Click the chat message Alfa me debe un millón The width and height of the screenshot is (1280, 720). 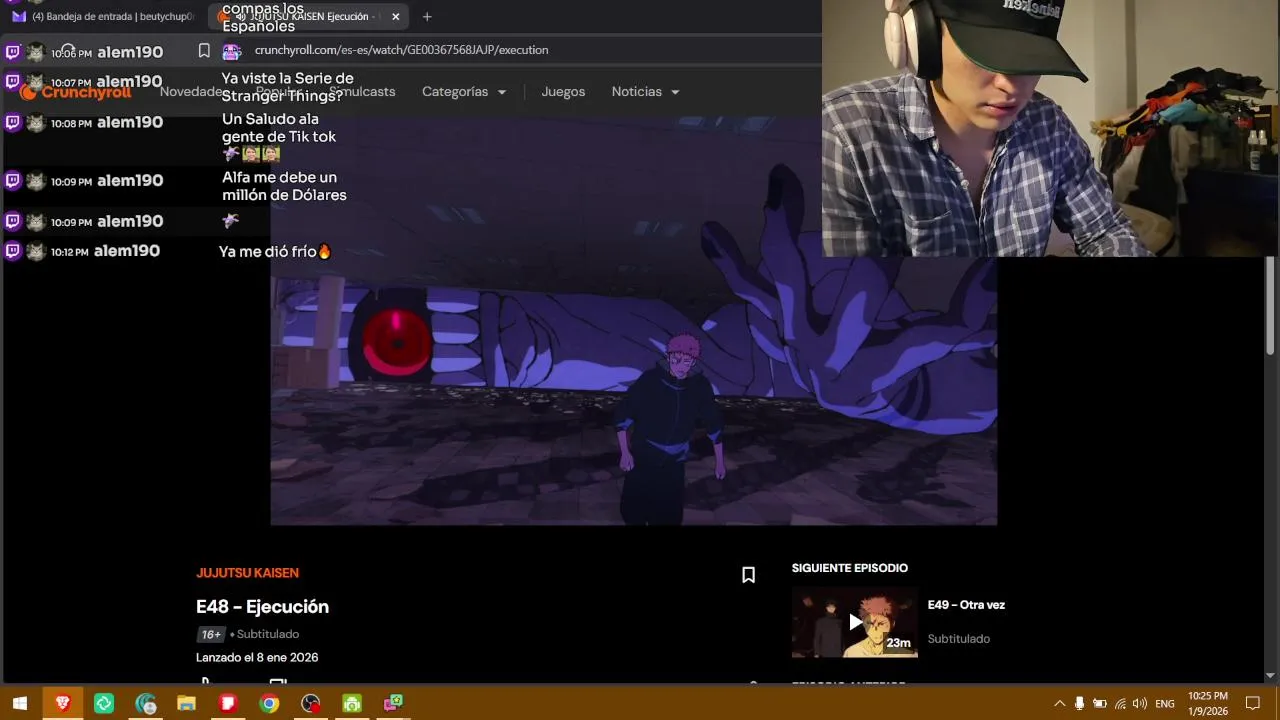(x=284, y=186)
